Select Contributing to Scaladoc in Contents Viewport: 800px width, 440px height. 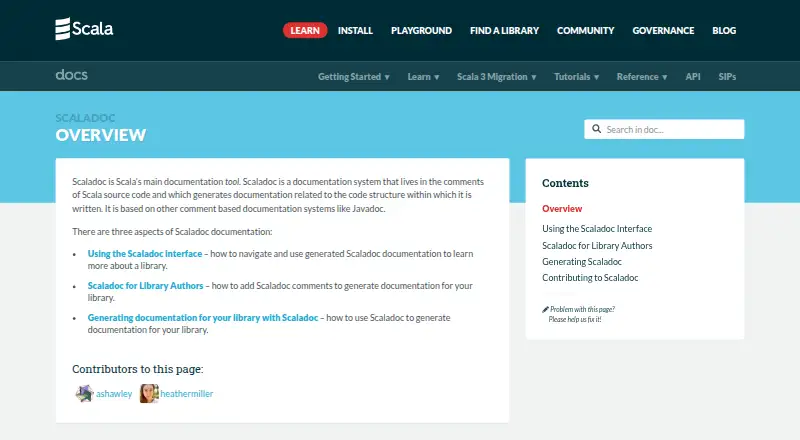(x=590, y=278)
